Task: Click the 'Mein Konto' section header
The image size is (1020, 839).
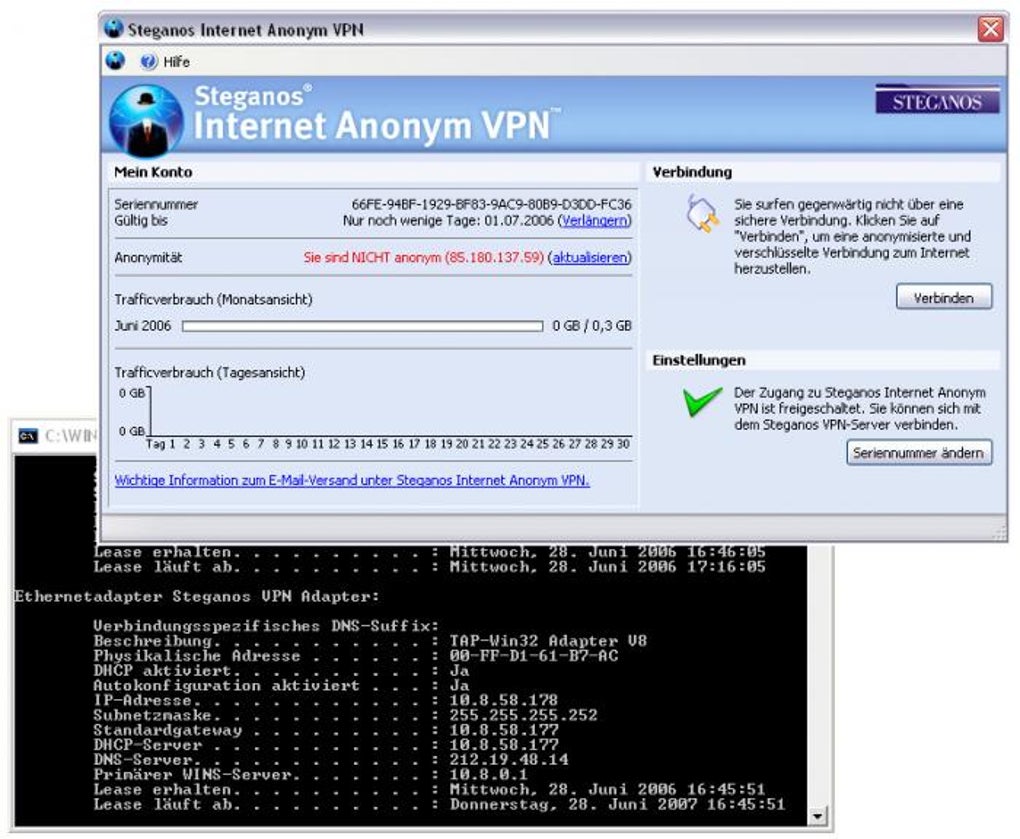Action: (x=153, y=172)
